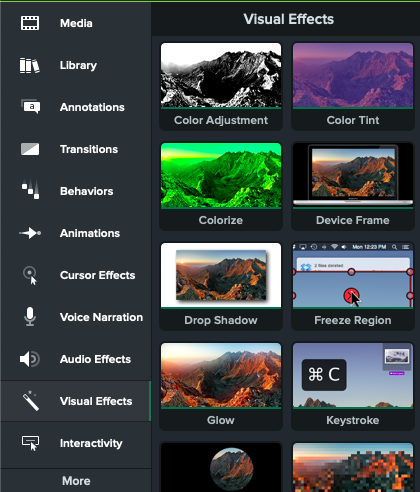Click the Audio Effects speaker icon
Viewport: 420px width, 492px height.
pos(30,359)
